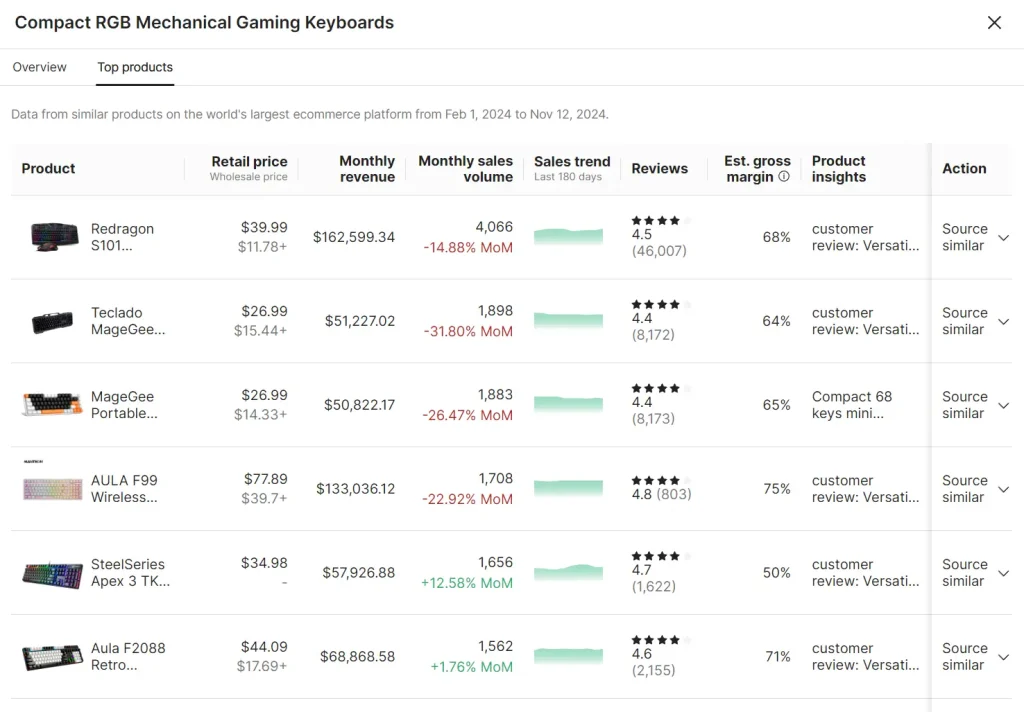This screenshot has width=1024, height=712.
Task: Select the Top products tab
Action: 134,67
